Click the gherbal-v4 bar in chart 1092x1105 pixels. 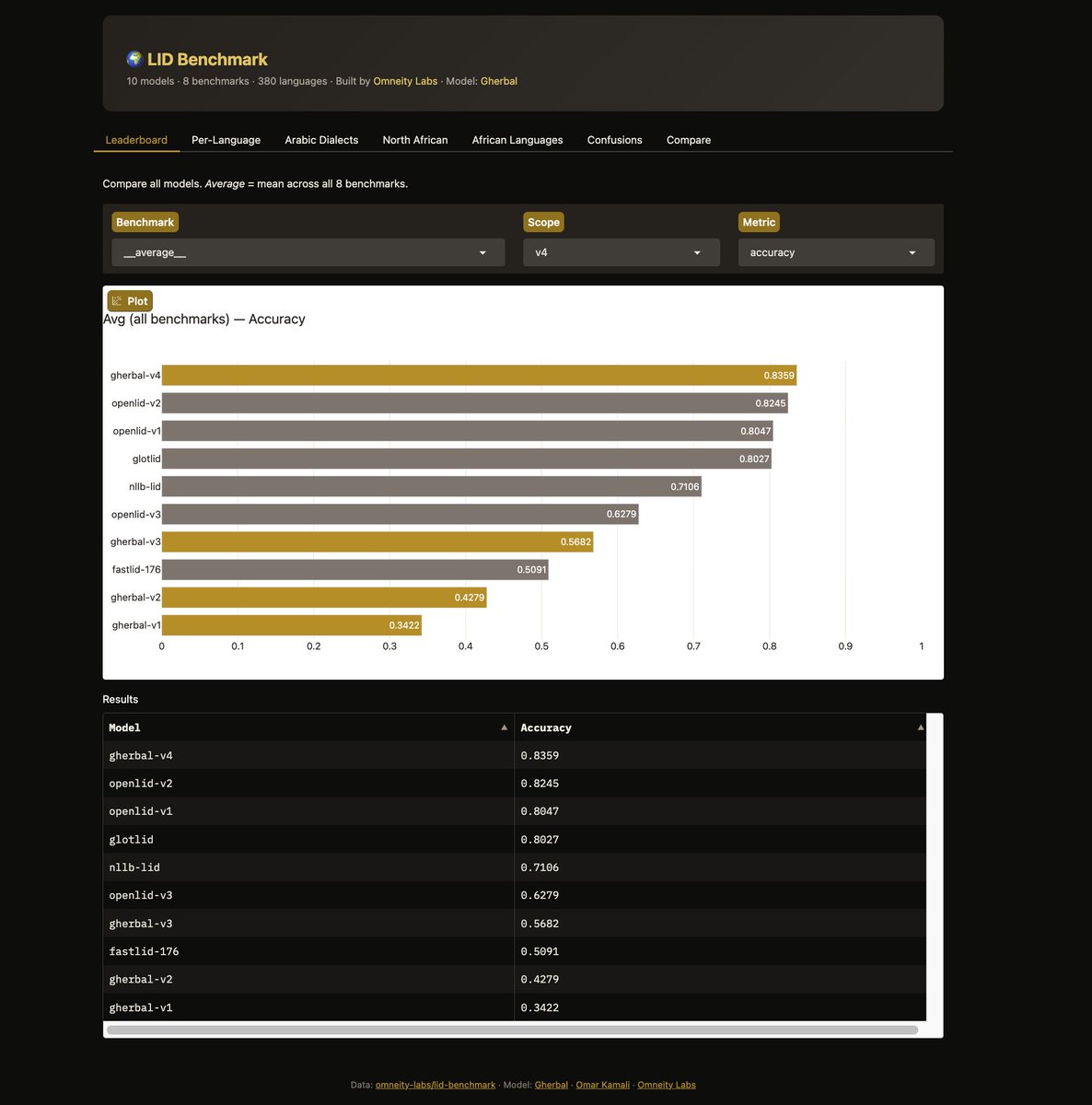pyautogui.click(x=479, y=376)
